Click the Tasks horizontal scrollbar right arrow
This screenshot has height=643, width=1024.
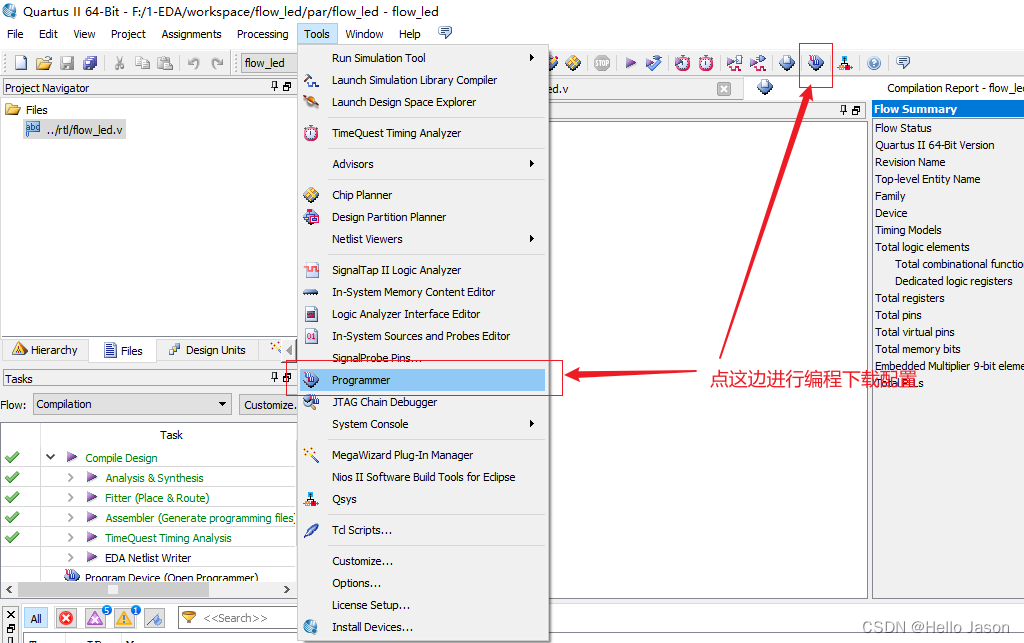pos(286,589)
